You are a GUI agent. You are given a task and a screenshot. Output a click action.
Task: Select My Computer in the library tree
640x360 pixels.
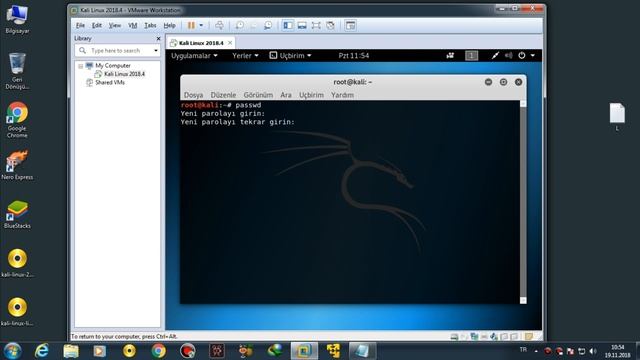113,65
